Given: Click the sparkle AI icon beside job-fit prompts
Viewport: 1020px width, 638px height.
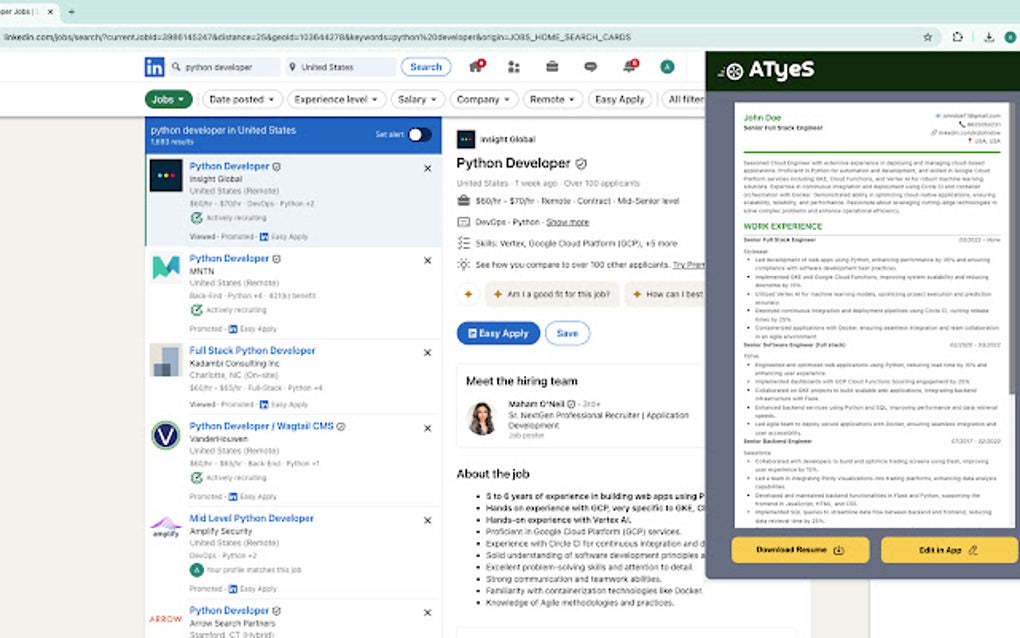Looking at the screenshot, I should click(x=468, y=294).
